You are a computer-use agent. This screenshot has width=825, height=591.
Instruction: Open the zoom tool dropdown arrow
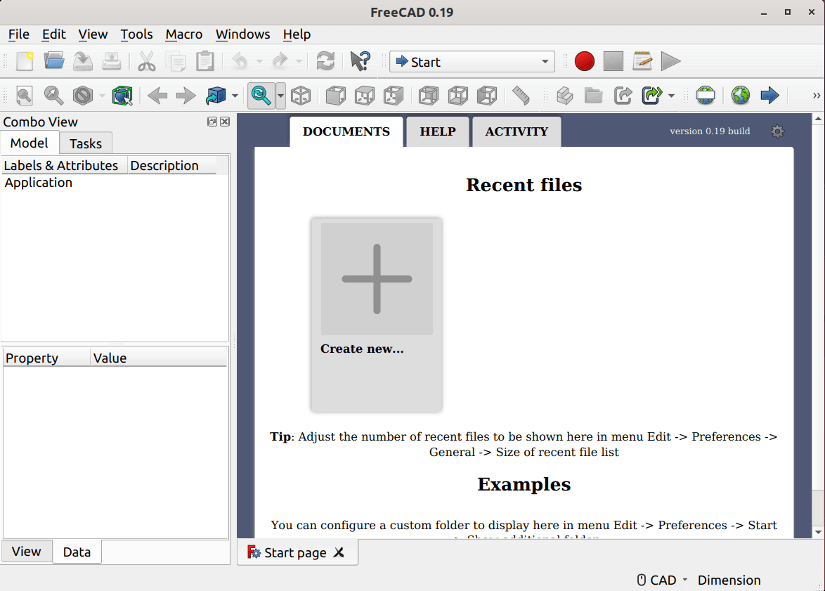(x=280, y=96)
